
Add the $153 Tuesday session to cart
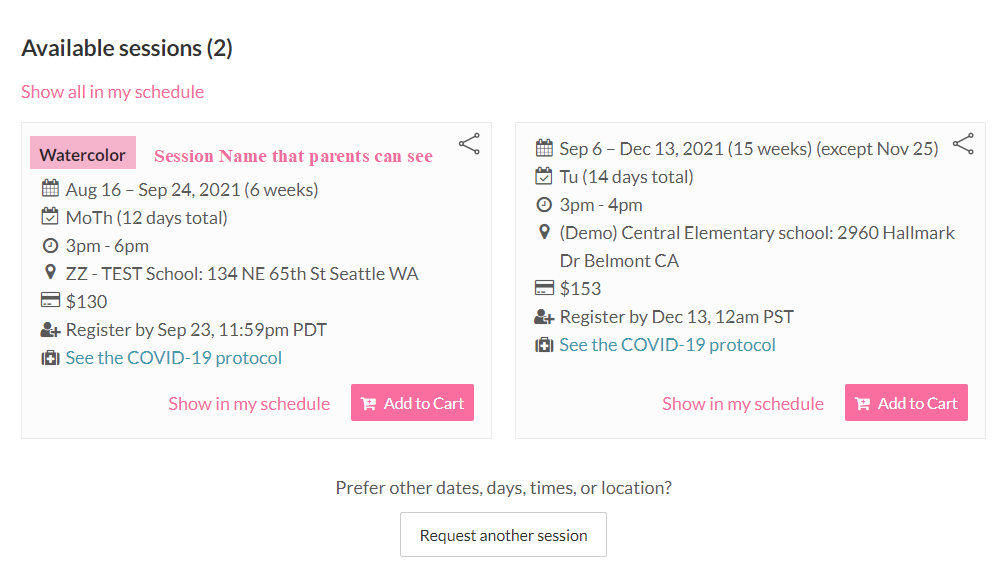coord(906,403)
